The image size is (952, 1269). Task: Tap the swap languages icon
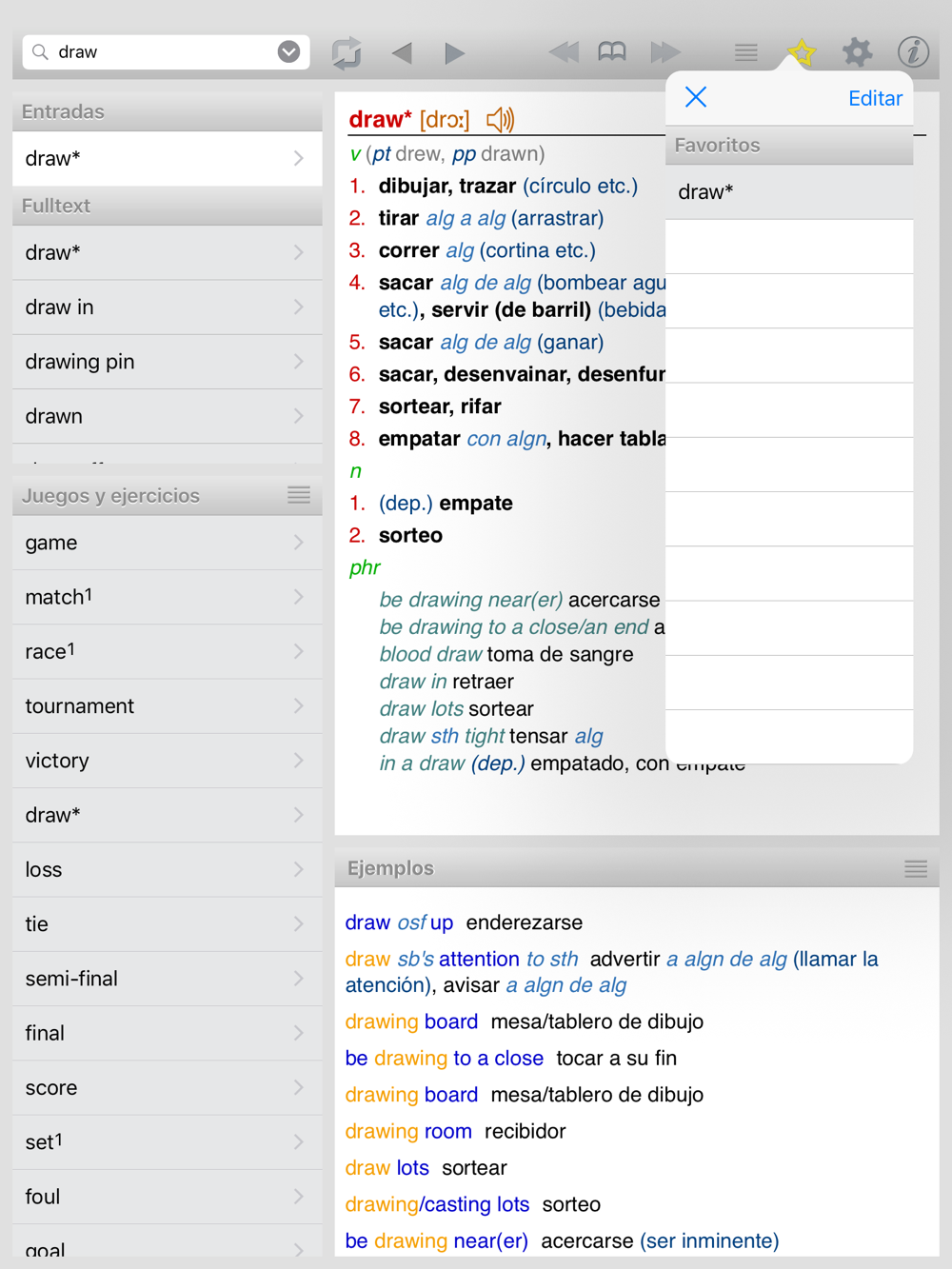pyautogui.click(x=347, y=52)
